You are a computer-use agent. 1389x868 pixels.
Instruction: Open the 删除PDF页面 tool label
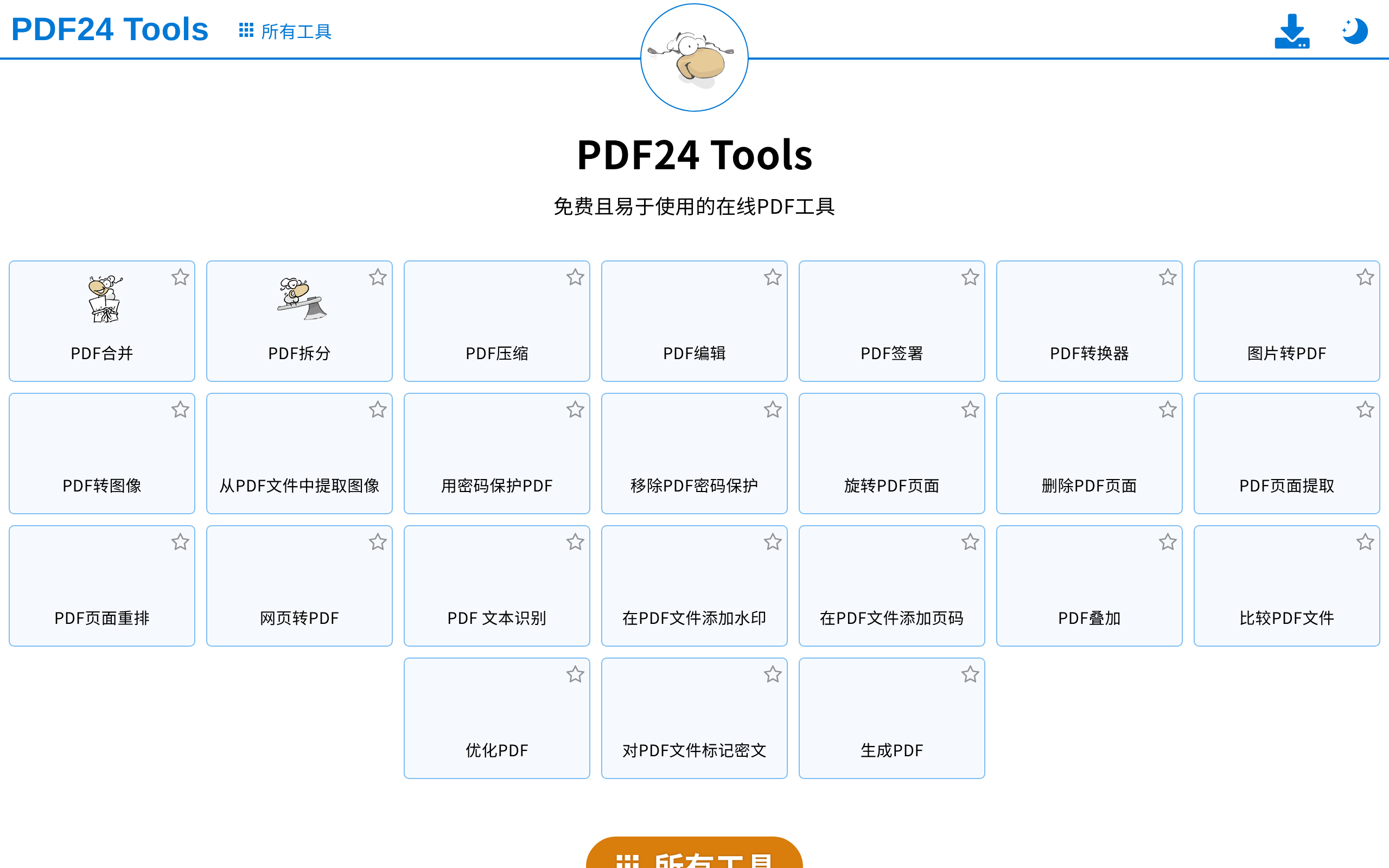1089,486
